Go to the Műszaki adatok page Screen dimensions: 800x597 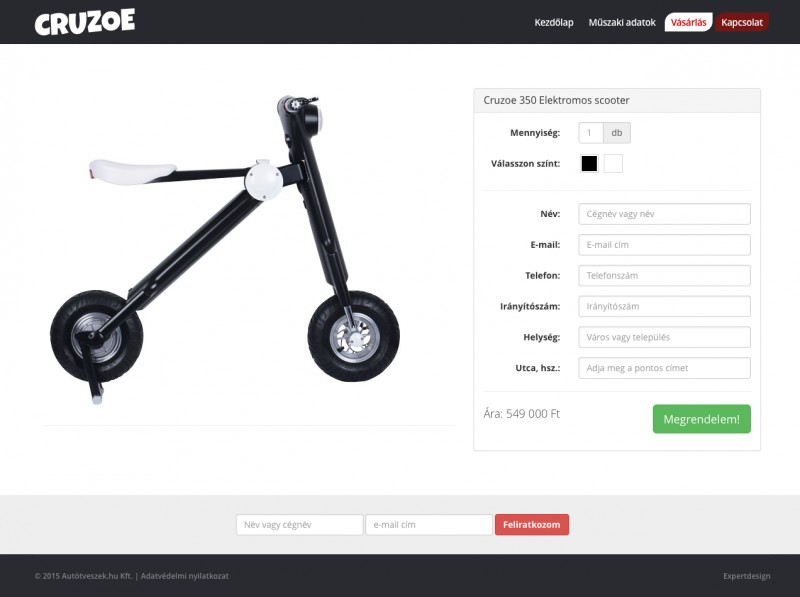pyautogui.click(x=622, y=22)
